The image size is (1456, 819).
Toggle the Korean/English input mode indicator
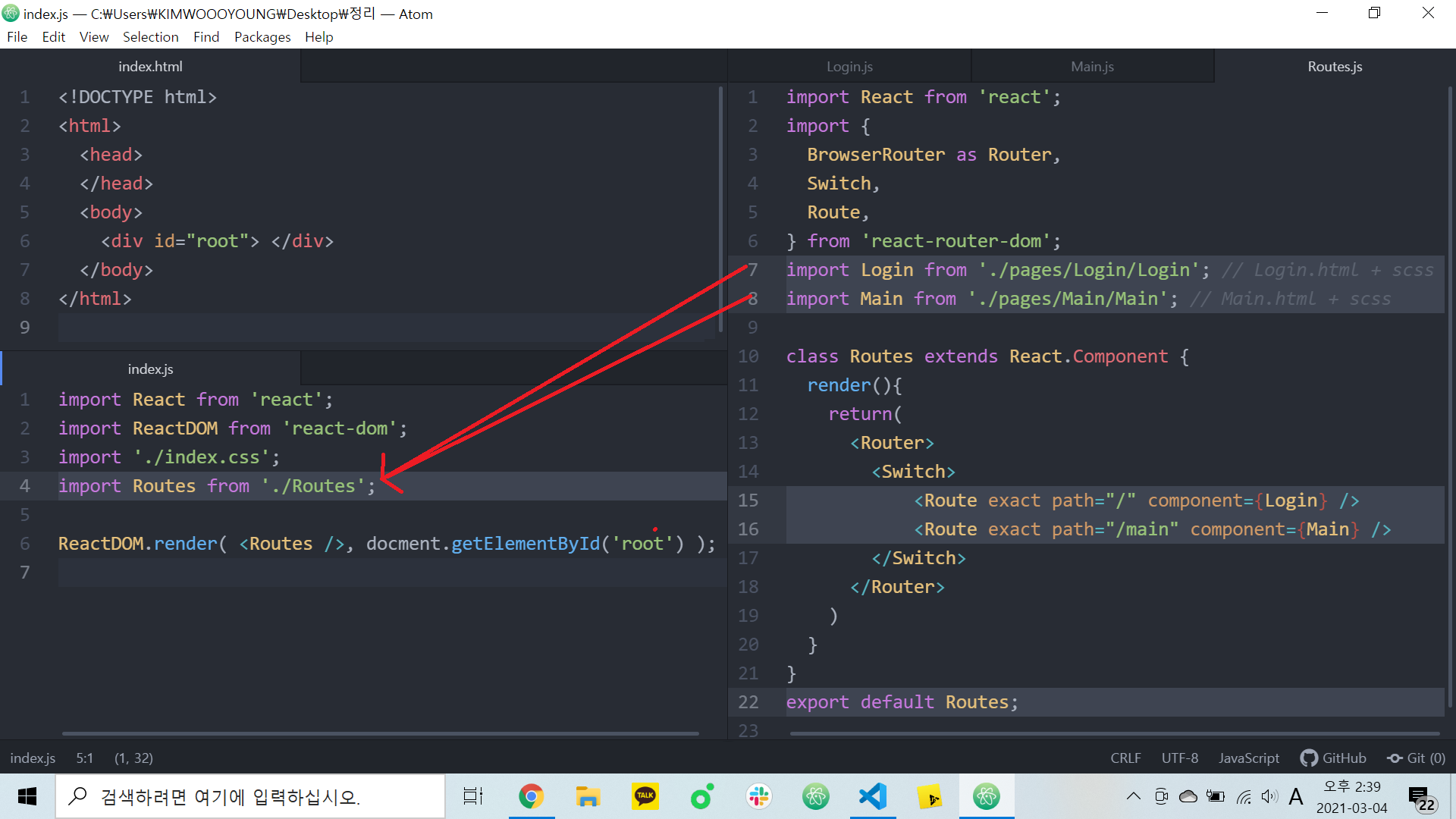click(1297, 796)
